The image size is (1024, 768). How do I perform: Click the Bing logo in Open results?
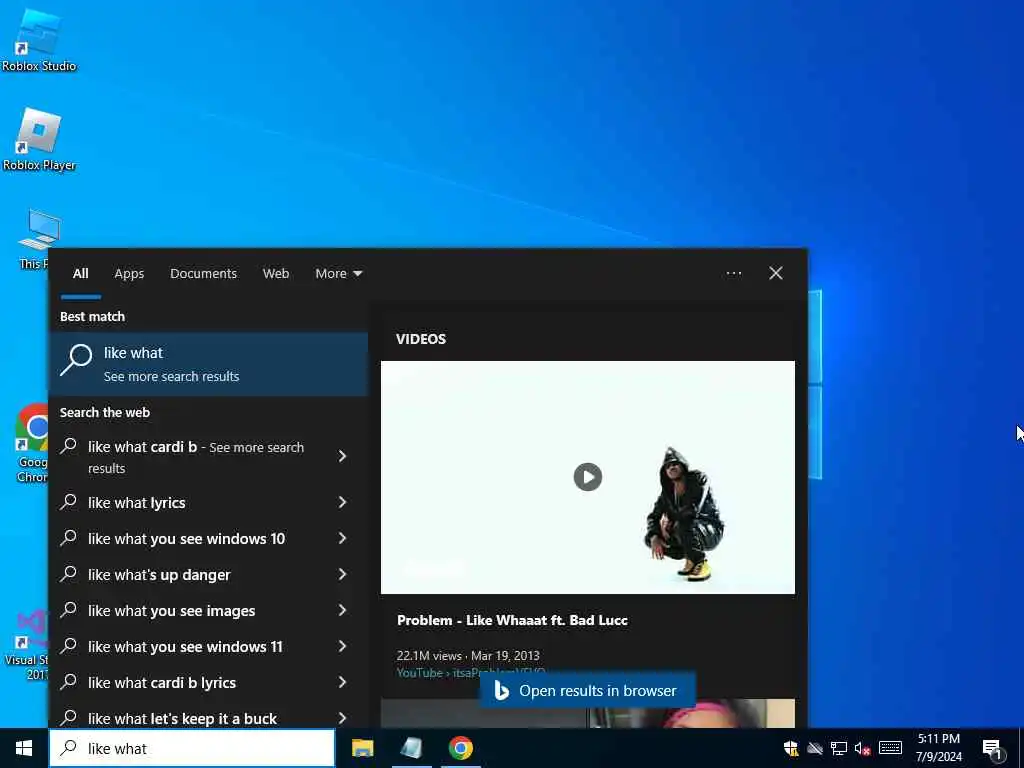[x=501, y=690]
